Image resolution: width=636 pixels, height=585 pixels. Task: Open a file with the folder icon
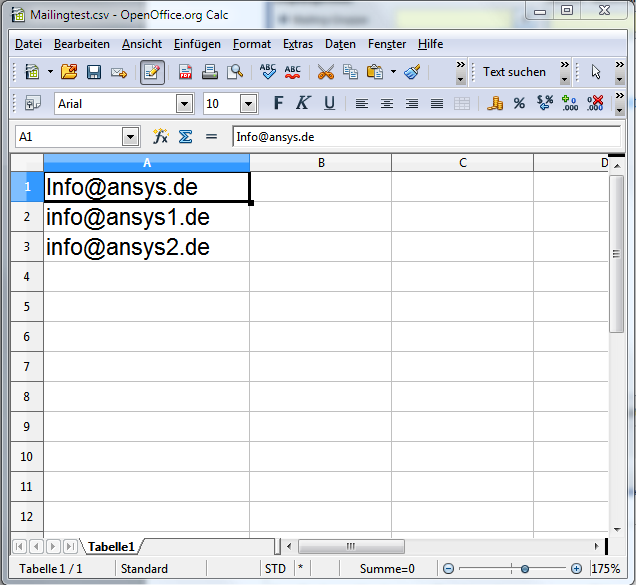point(68,72)
